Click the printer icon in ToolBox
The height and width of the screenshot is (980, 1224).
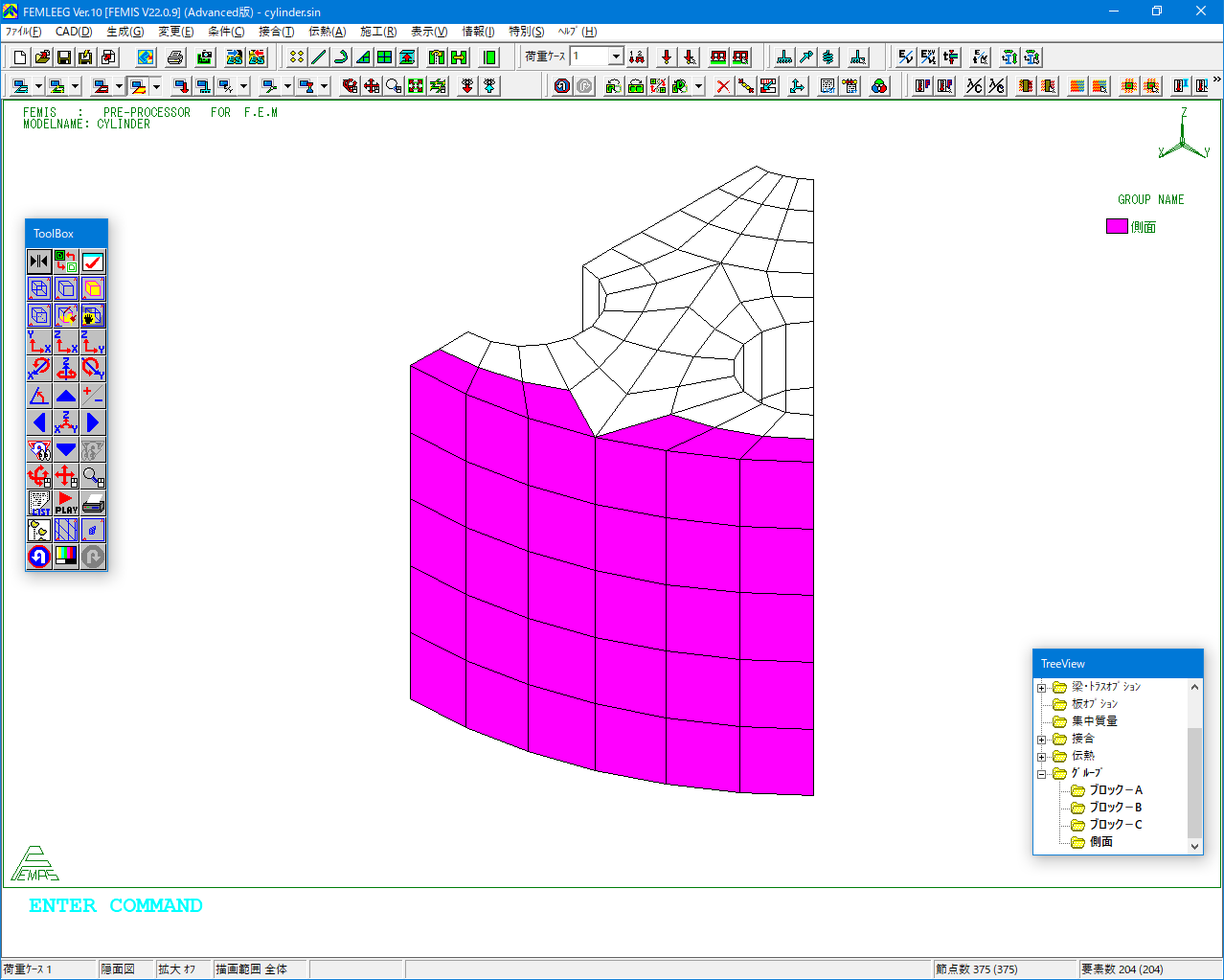coord(93,503)
